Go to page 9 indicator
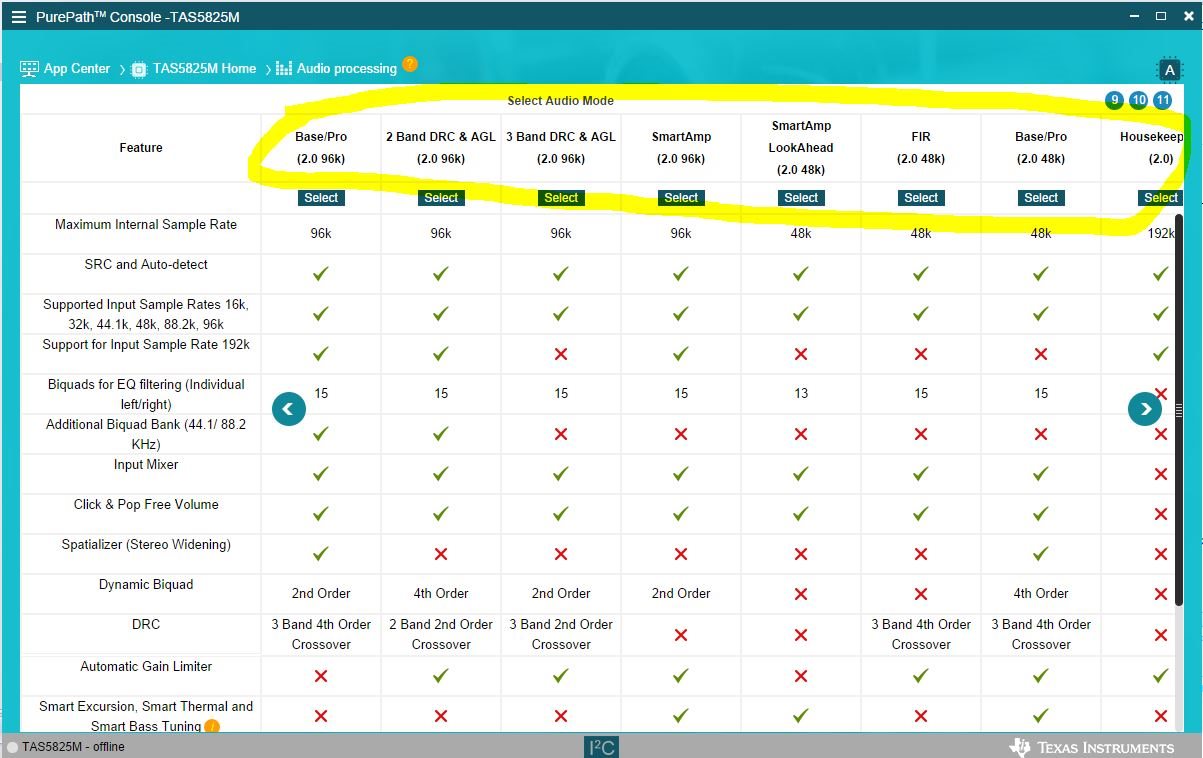The height and width of the screenshot is (758, 1203). 1114,100
